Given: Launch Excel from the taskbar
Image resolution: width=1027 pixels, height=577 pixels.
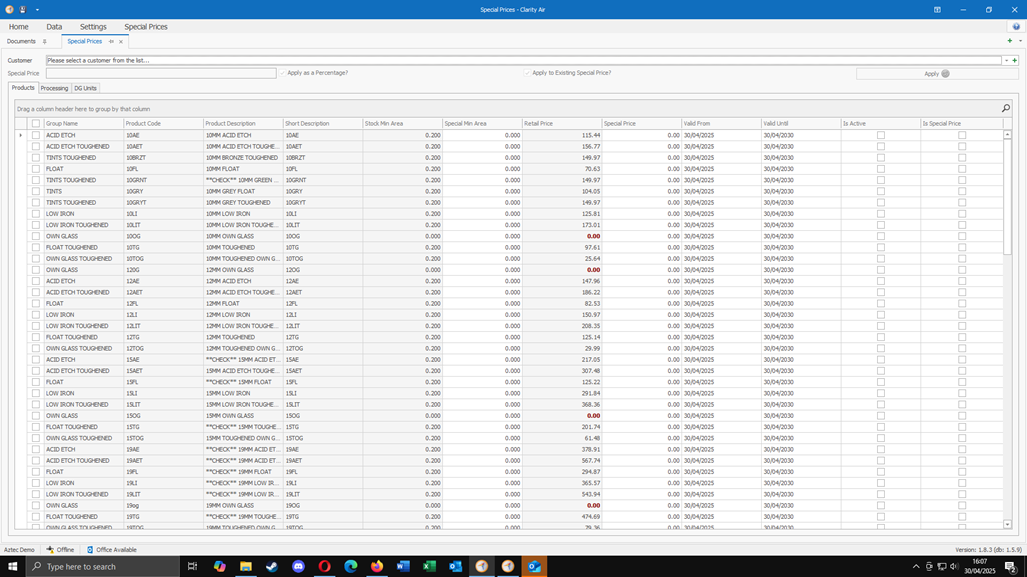Looking at the screenshot, I should [429, 567].
